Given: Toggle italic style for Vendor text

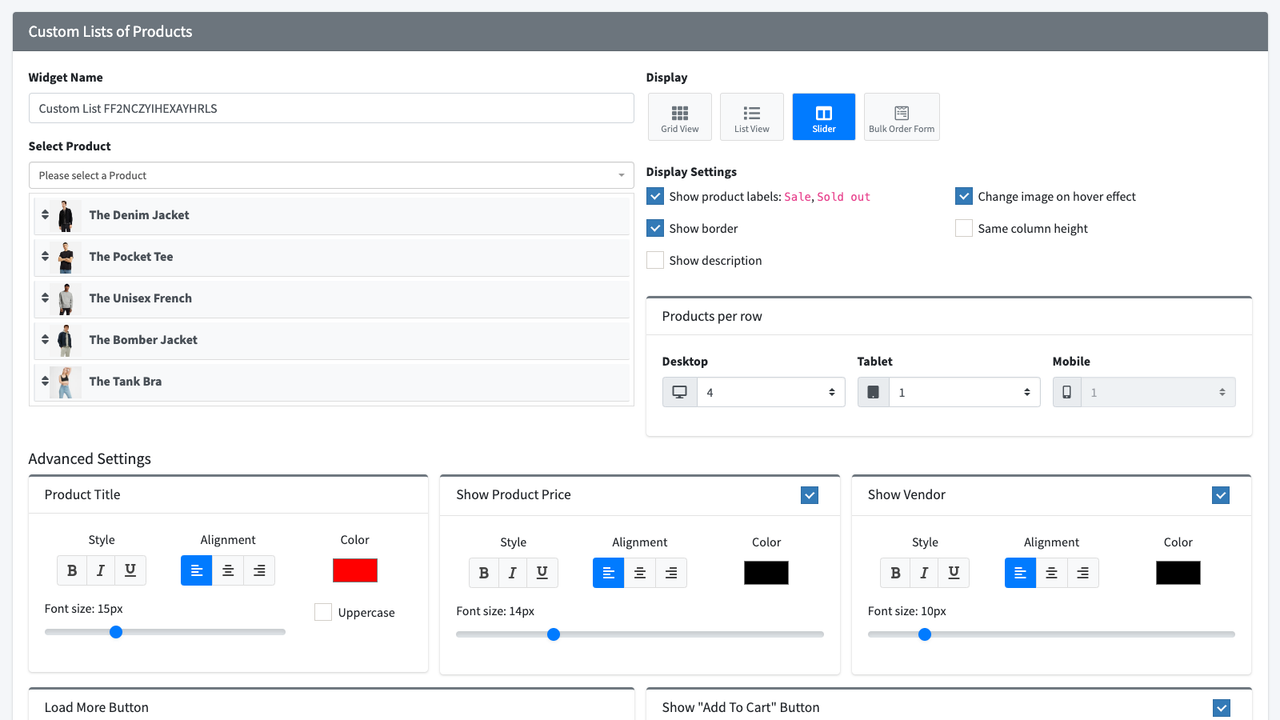Looking at the screenshot, I should (925, 573).
